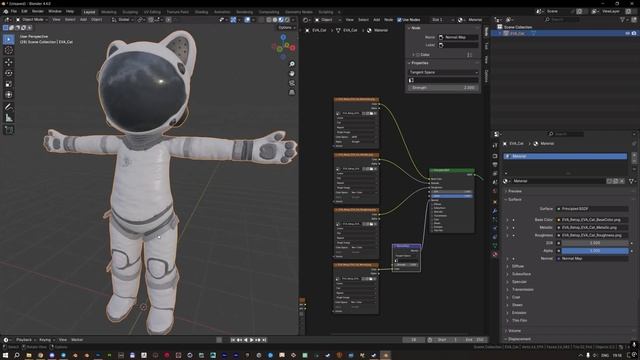Toggle snapping magnet in viewport header
The width and height of the screenshot is (640, 360).
tap(151, 20)
